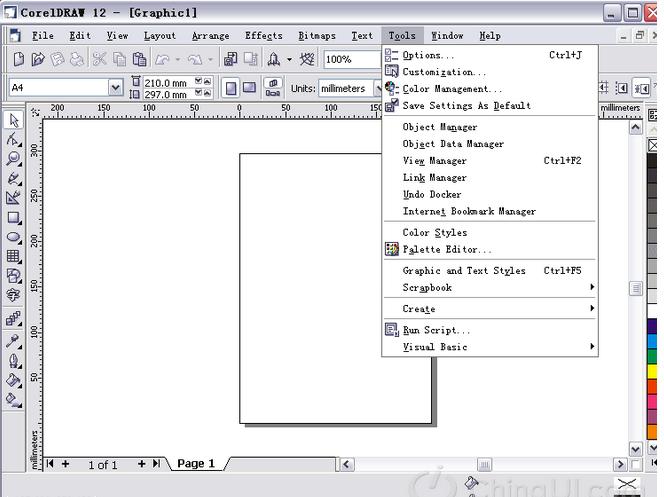Set page to landscape orientation
The height and width of the screenshot is (497, 664).
pyautogui.click(x=249, y=88)
